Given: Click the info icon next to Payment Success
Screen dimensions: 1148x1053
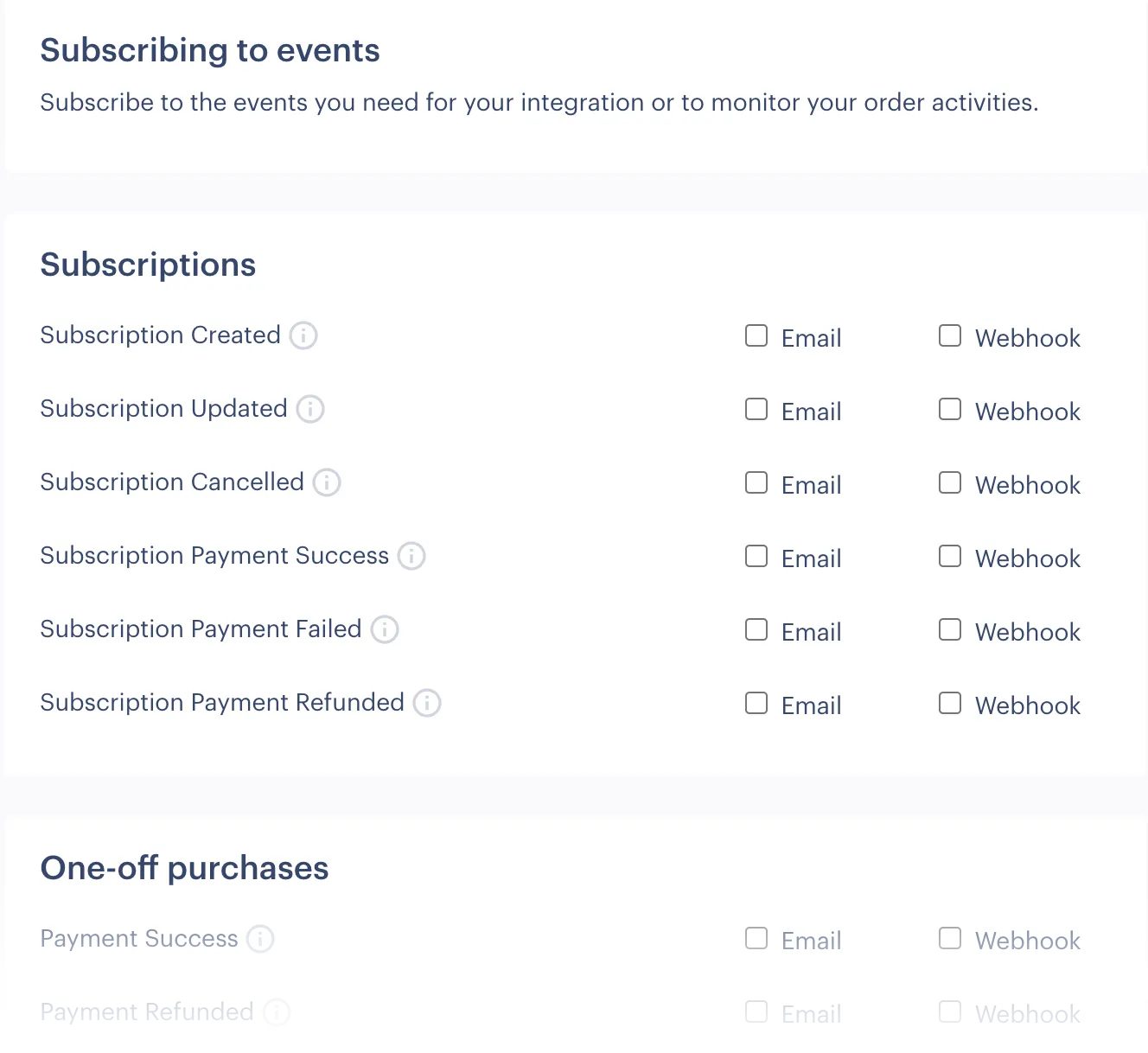Looking at the screenshot, I should click(x=260, y=939).
